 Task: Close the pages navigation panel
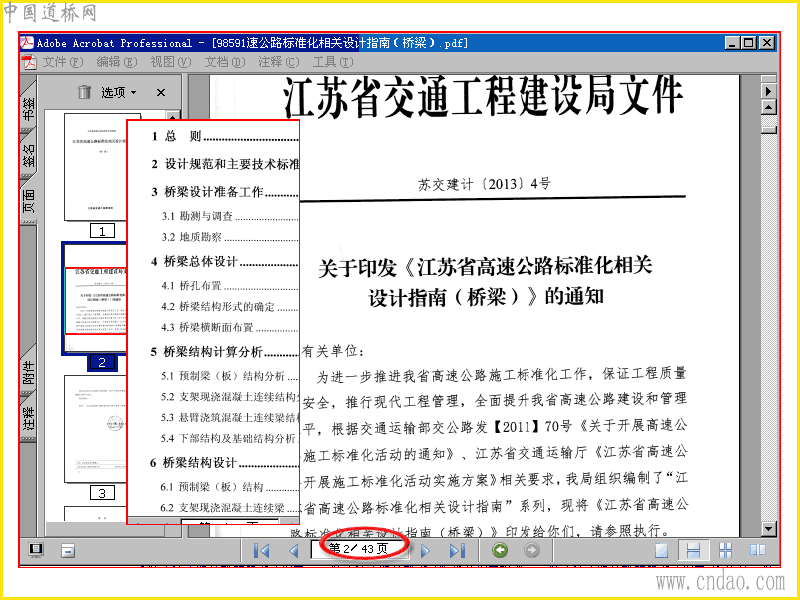tap(161, 92)
